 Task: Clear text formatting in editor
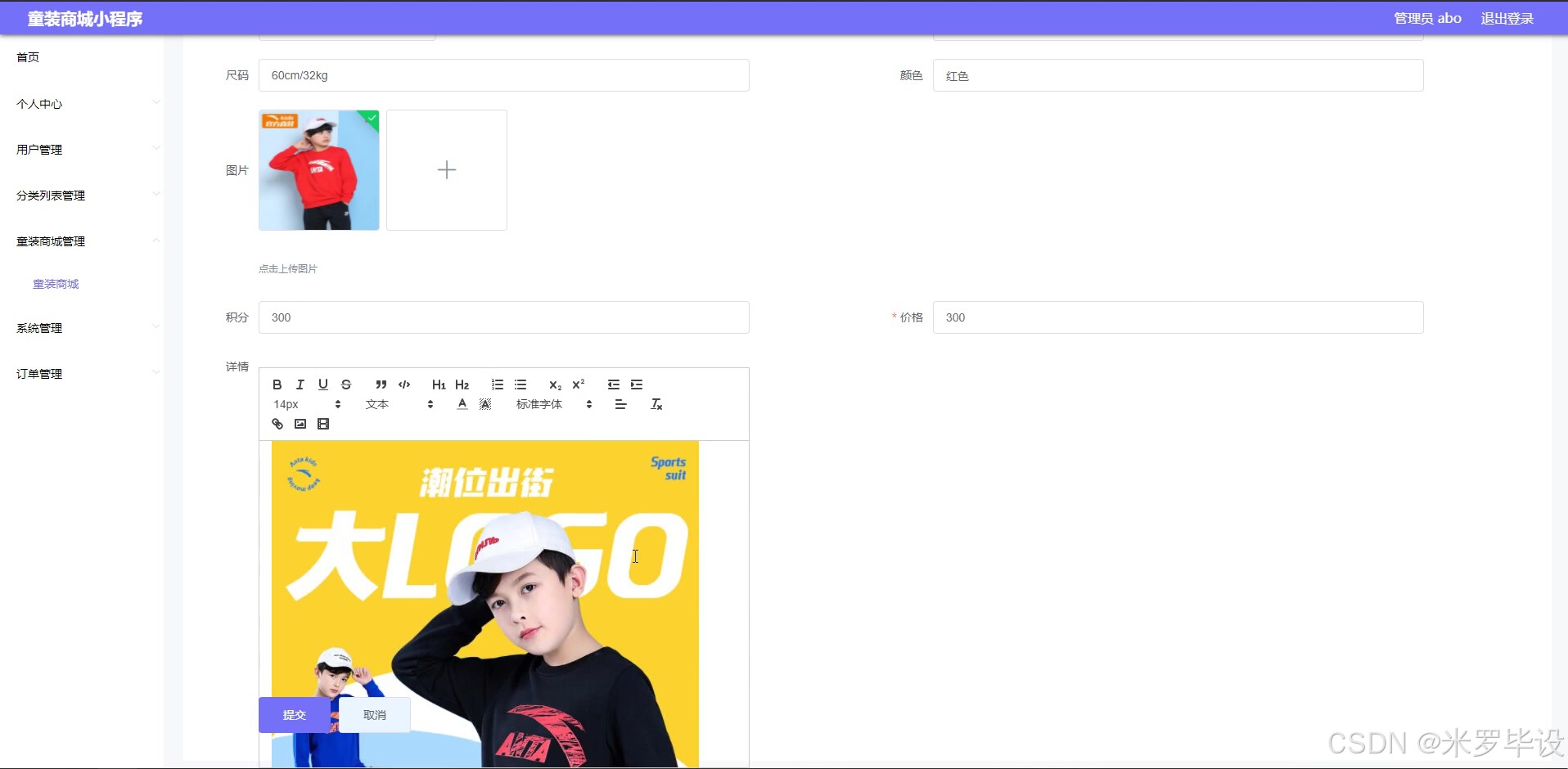tap(656, 404)
